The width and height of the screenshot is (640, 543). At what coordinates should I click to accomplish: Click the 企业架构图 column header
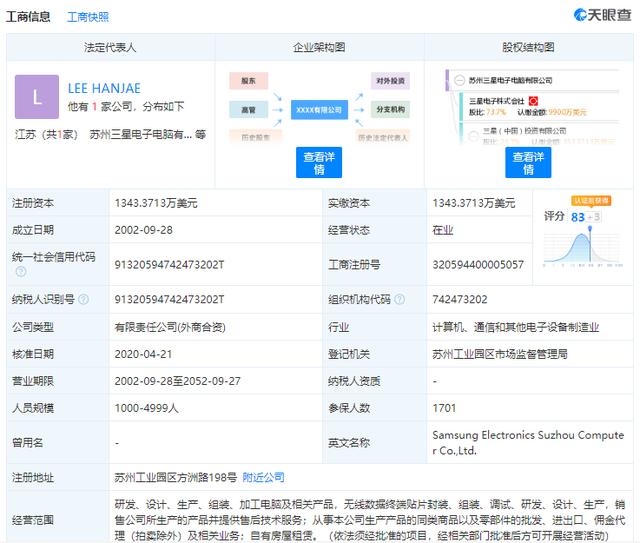tap(319, 47)
